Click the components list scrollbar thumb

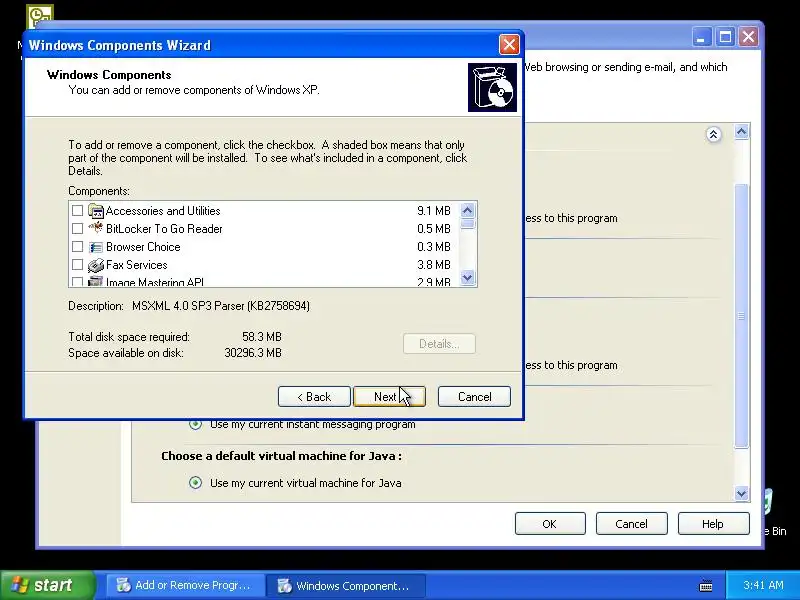coord(467,224)
